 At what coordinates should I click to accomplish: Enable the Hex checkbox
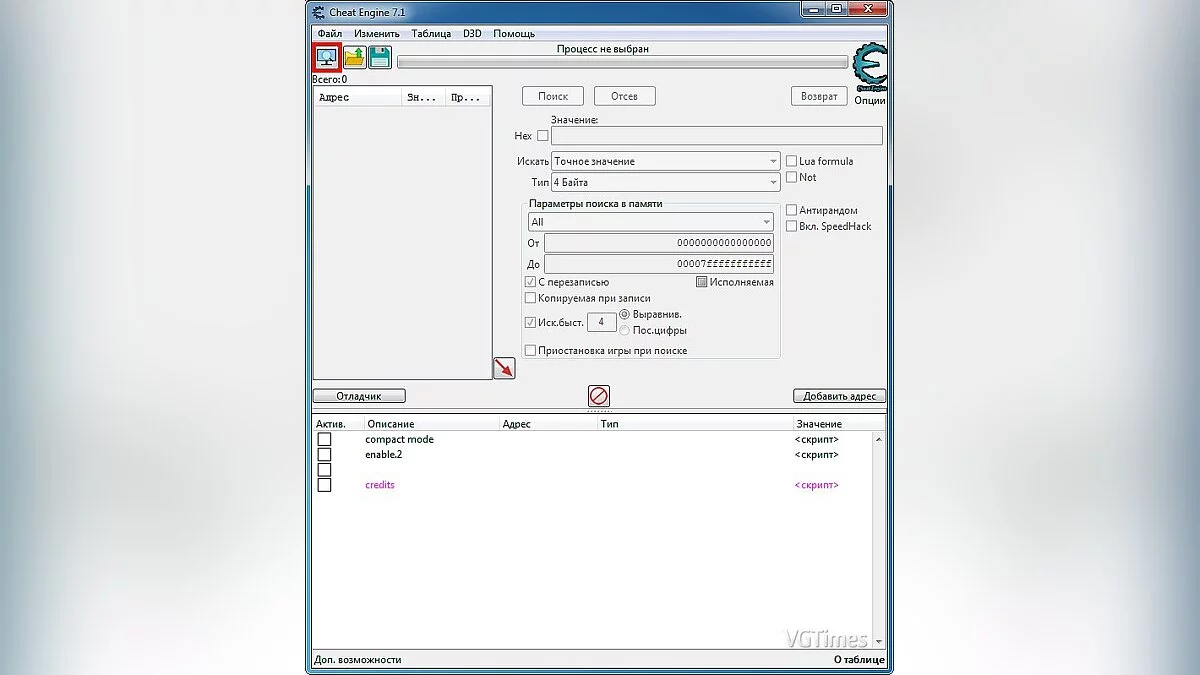coord(543,136)
